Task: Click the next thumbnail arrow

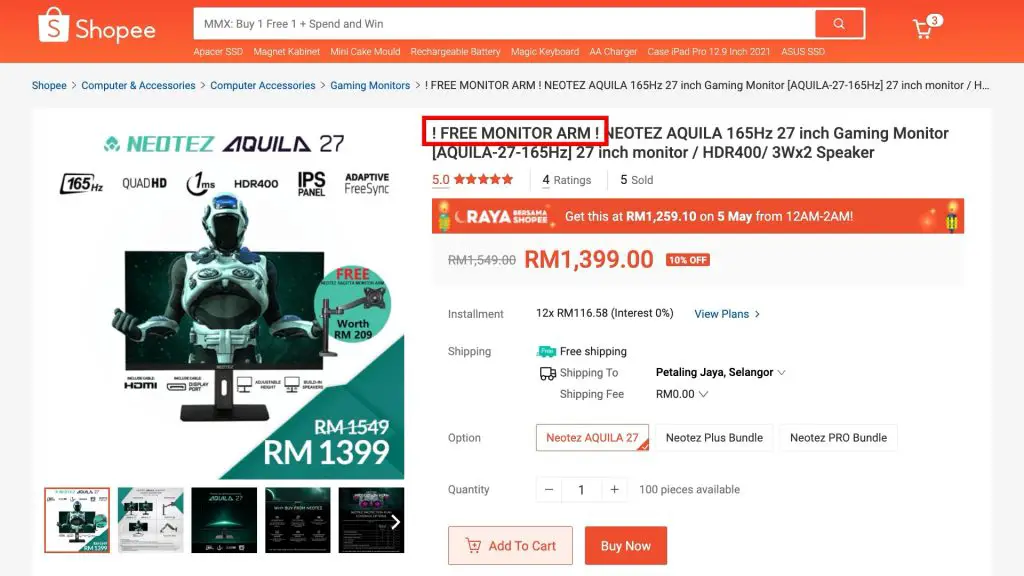Action: (395, 521)
